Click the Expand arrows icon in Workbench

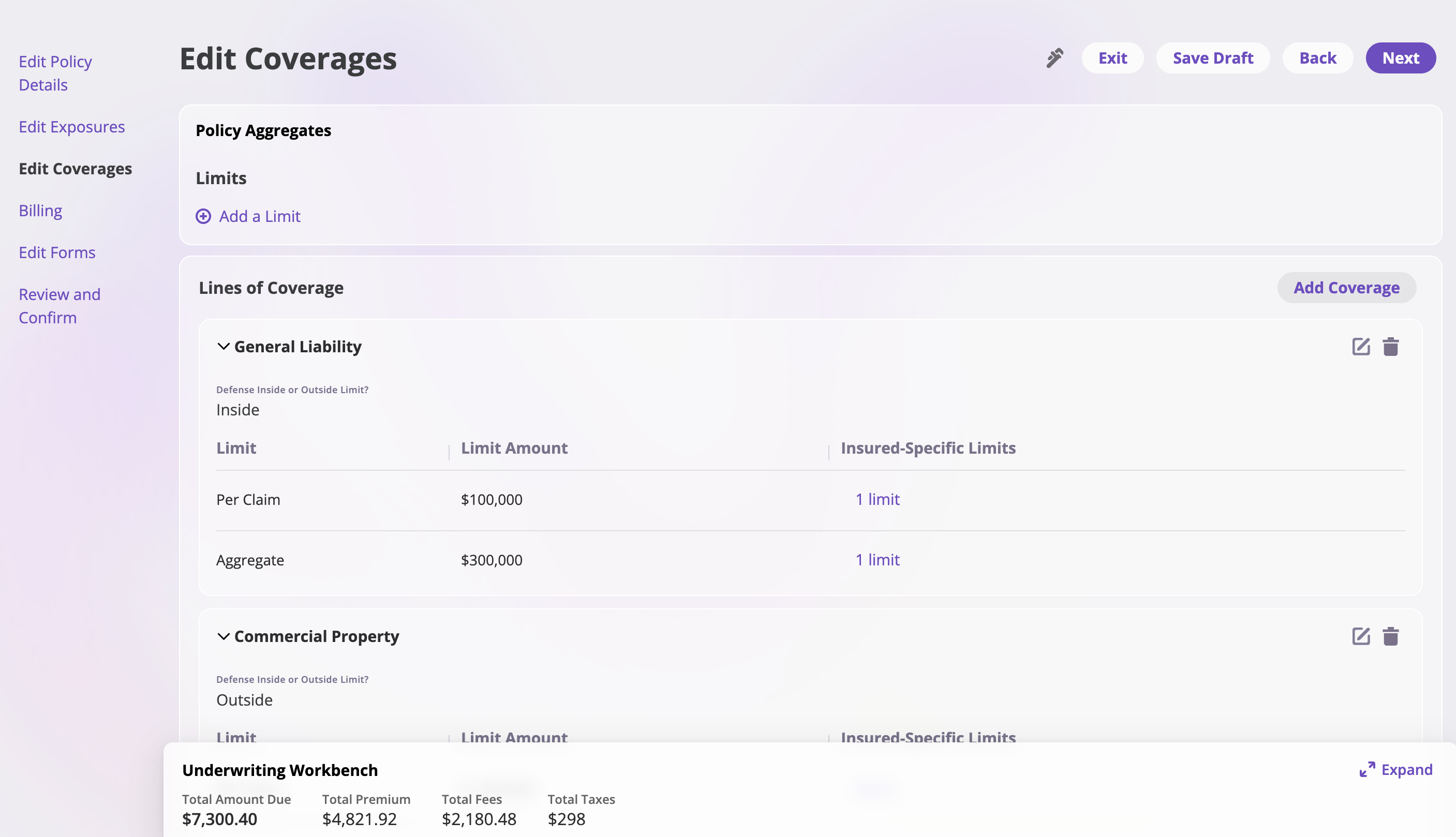click(1367, 769)
